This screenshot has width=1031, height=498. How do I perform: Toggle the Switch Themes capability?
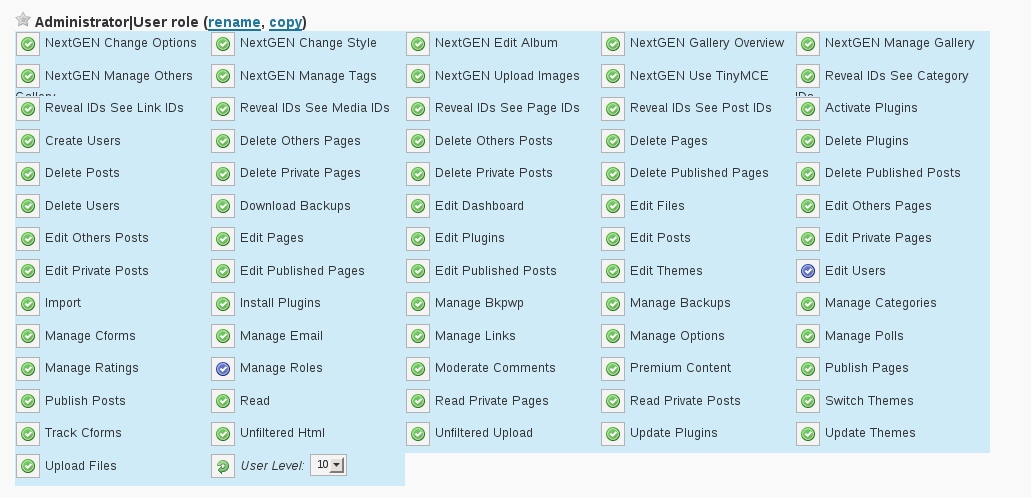pyautogui.click(x=808, y=401)
